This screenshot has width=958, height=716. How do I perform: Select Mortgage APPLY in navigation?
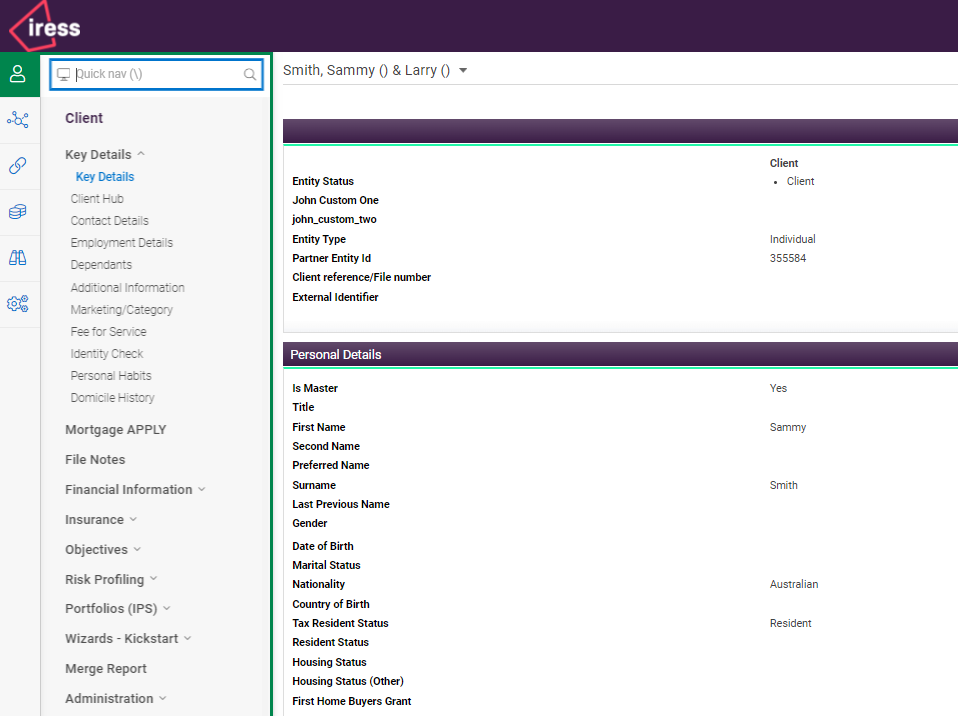click(115, 430)
